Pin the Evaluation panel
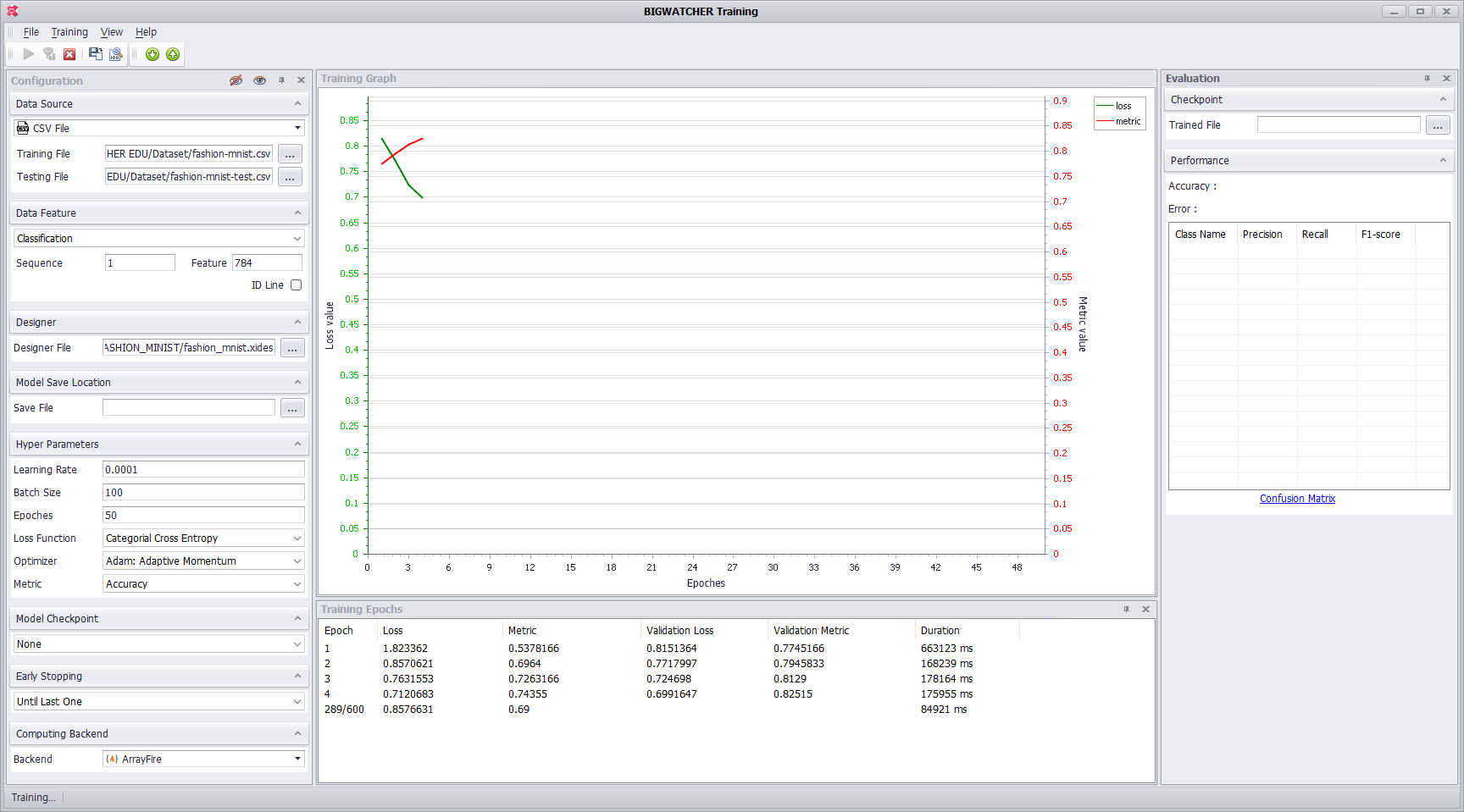 point(1427,79)
